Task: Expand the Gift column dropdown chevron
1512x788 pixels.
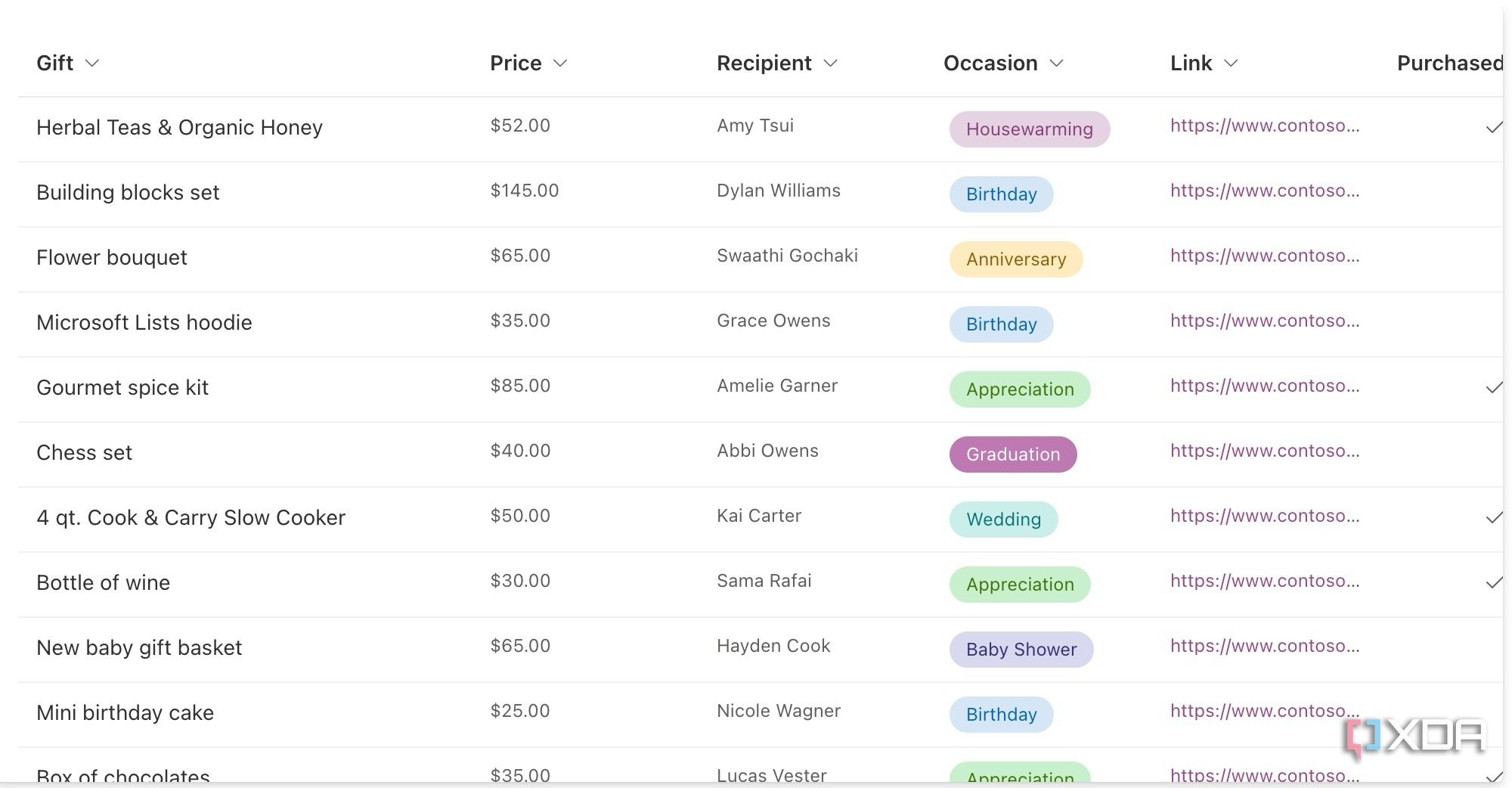Action: (x=92, y=64)
